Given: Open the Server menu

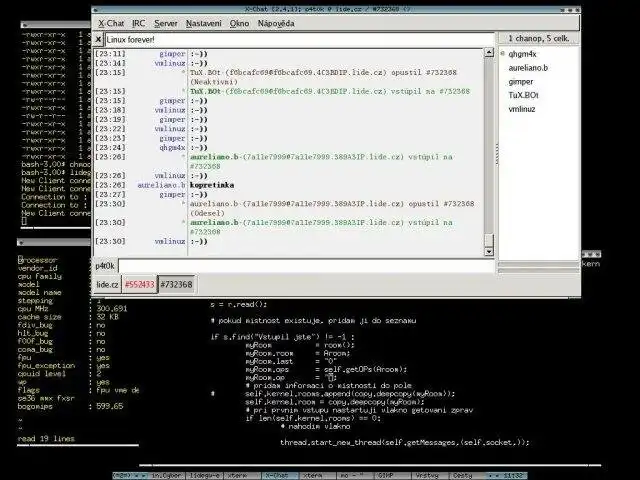Looking at the screenshot, I should coord(166,24).
